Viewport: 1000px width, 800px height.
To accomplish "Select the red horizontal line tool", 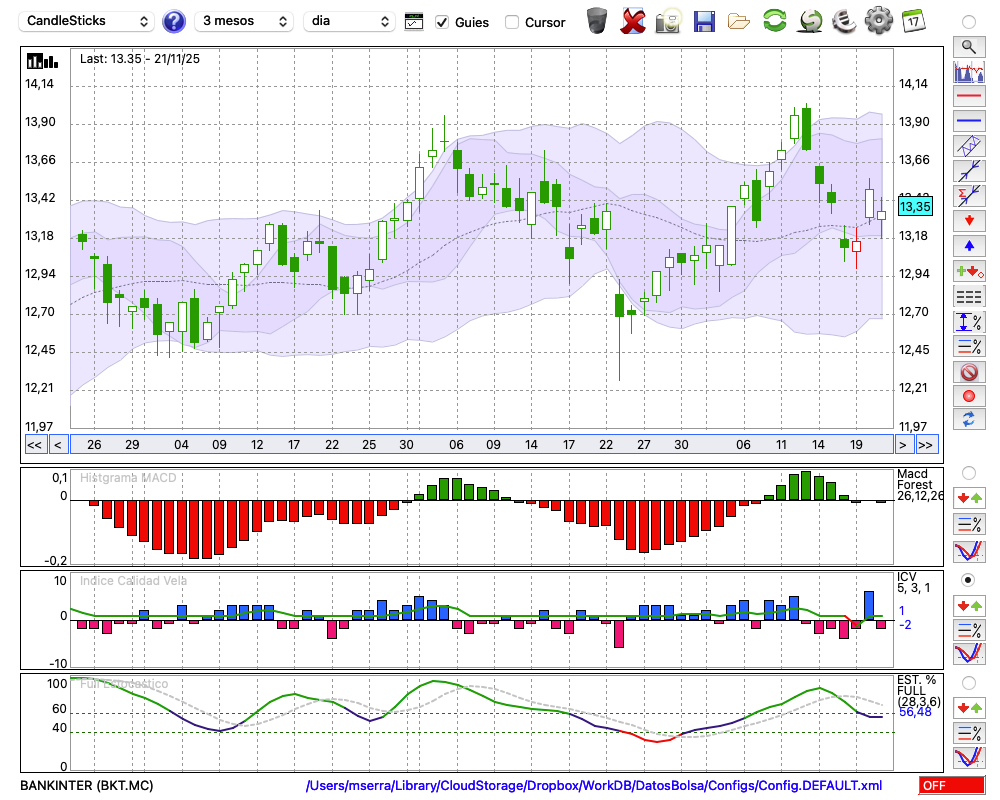I will tap(968, 96).
